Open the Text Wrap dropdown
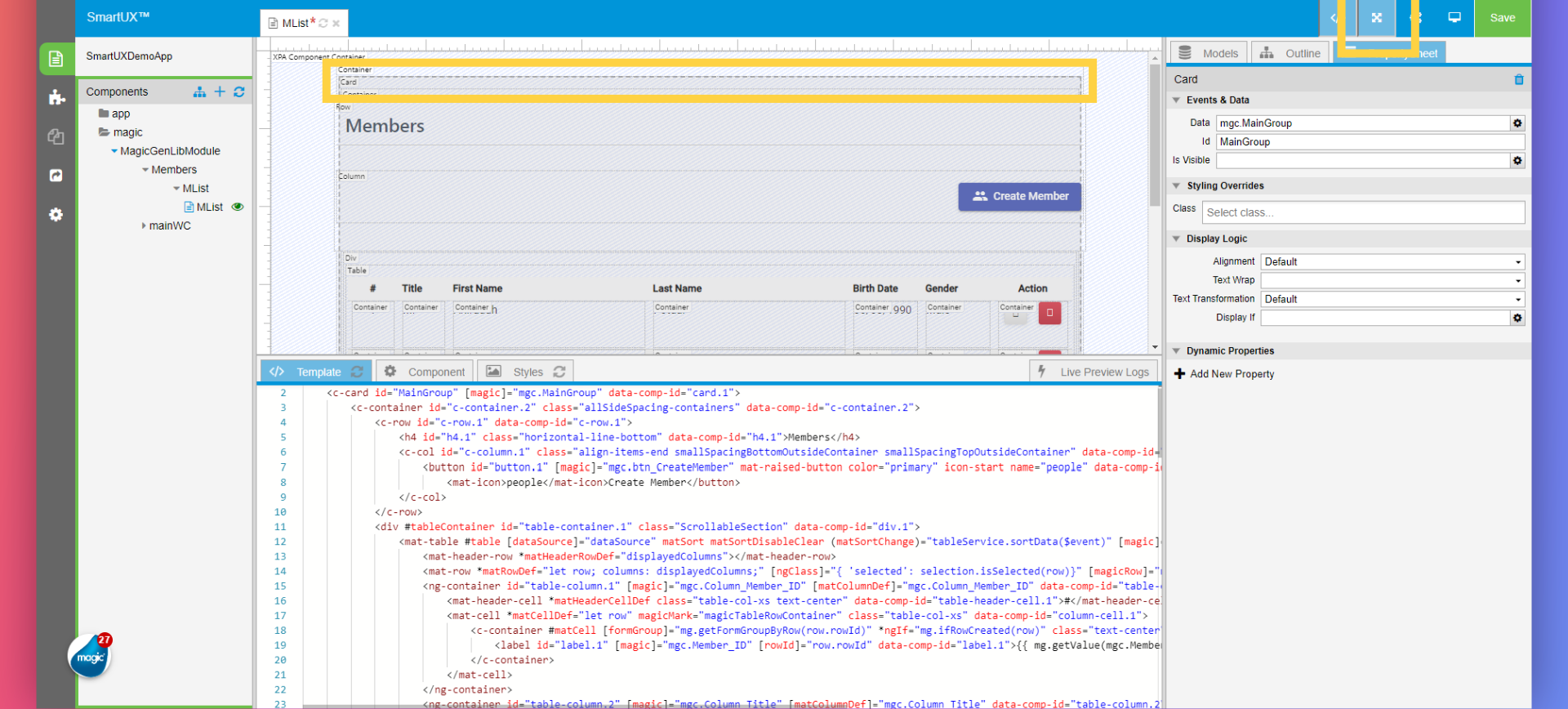The height and width of the screenshot is (709, 1568). tap(1392, 281)
